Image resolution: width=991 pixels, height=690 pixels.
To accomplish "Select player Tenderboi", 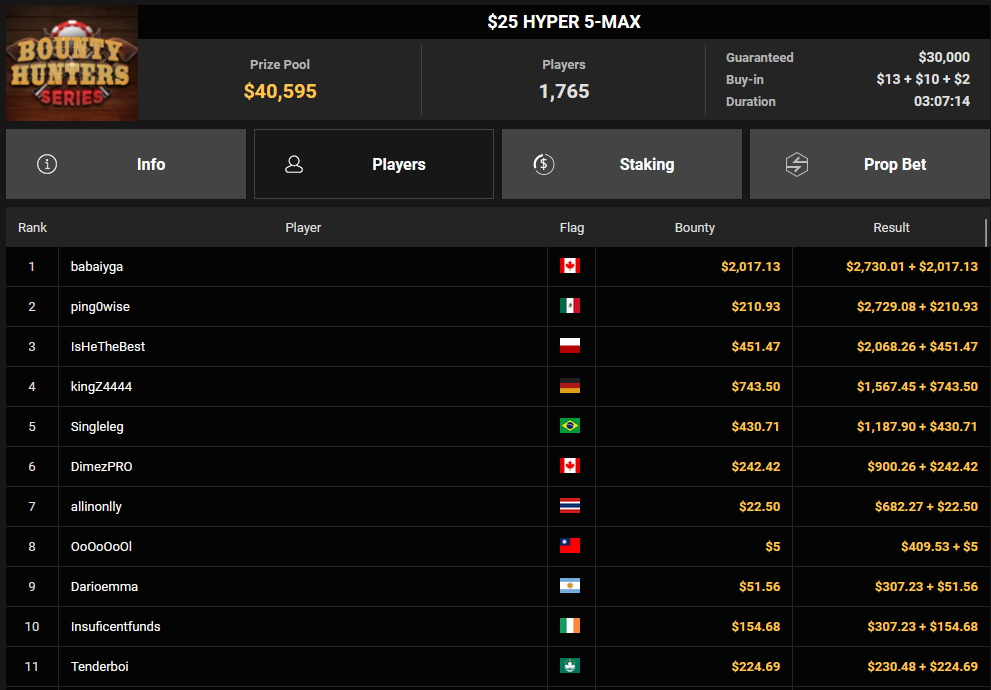I will click(x=99, y=666).
